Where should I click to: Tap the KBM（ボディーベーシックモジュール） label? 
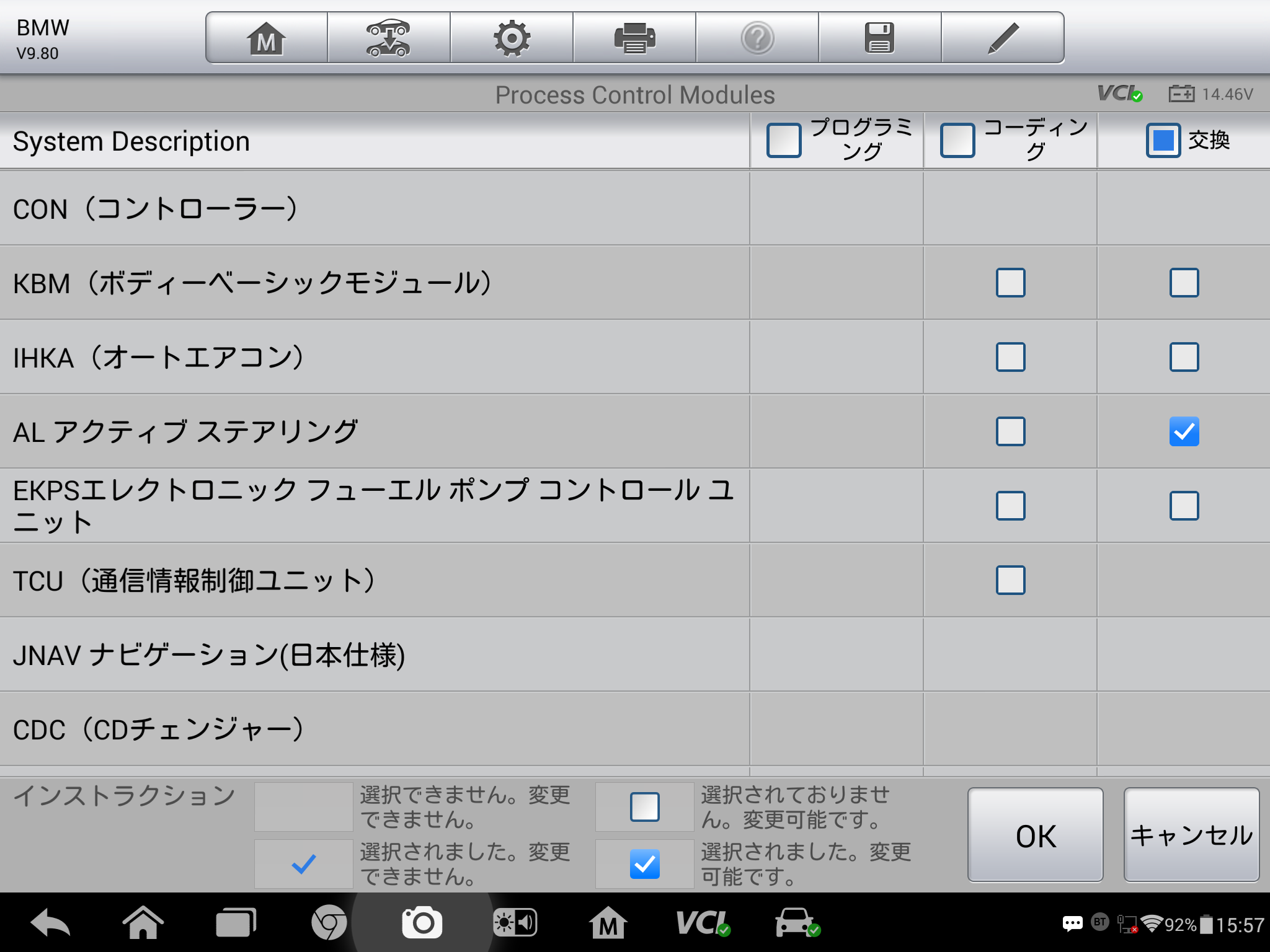click(253, 283)
